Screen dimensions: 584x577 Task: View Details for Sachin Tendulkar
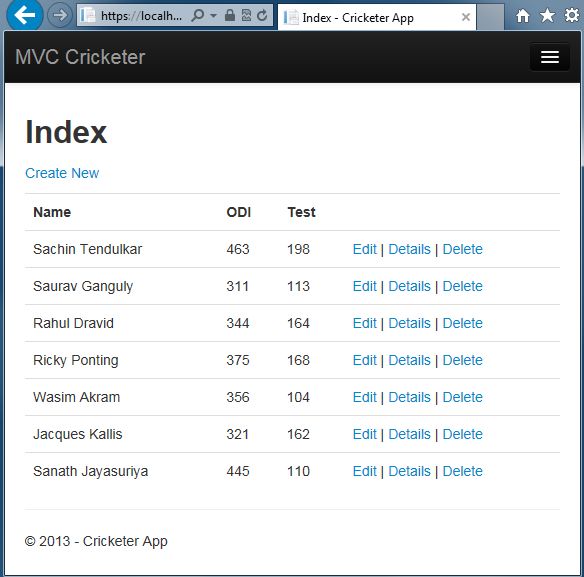click(x=409, y=249)
